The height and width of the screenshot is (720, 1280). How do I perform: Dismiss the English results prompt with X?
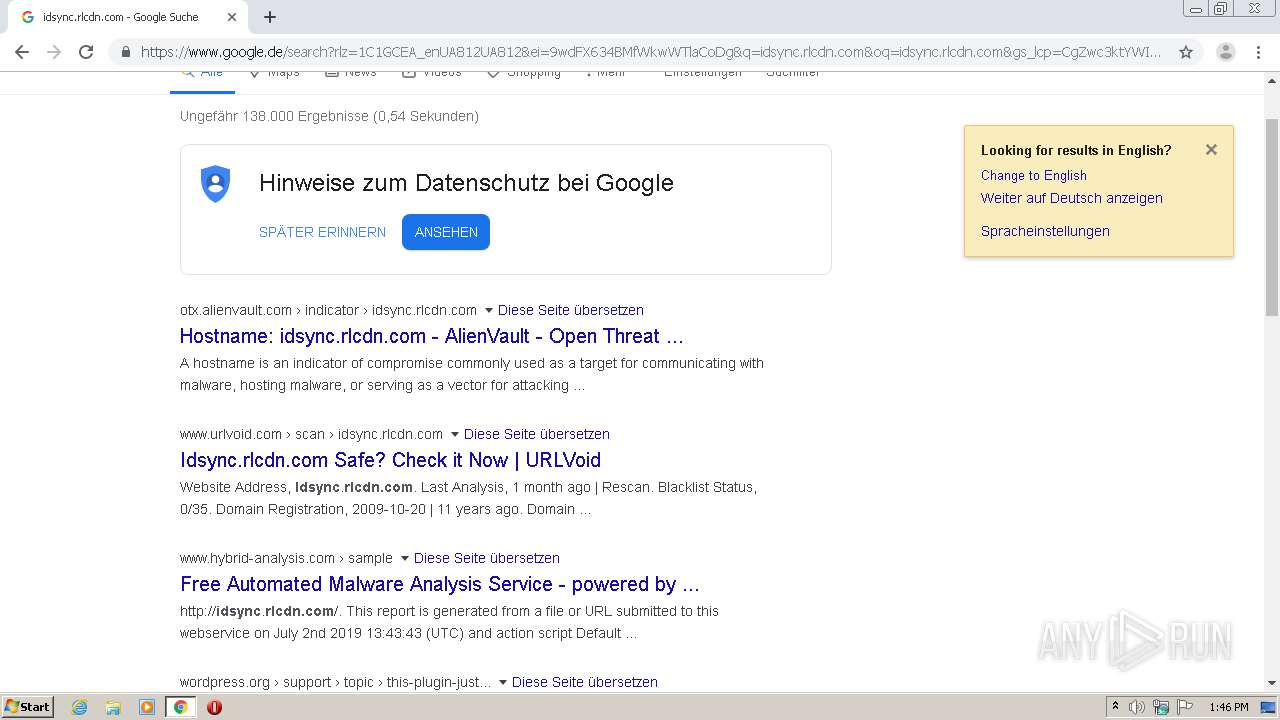1211,150
